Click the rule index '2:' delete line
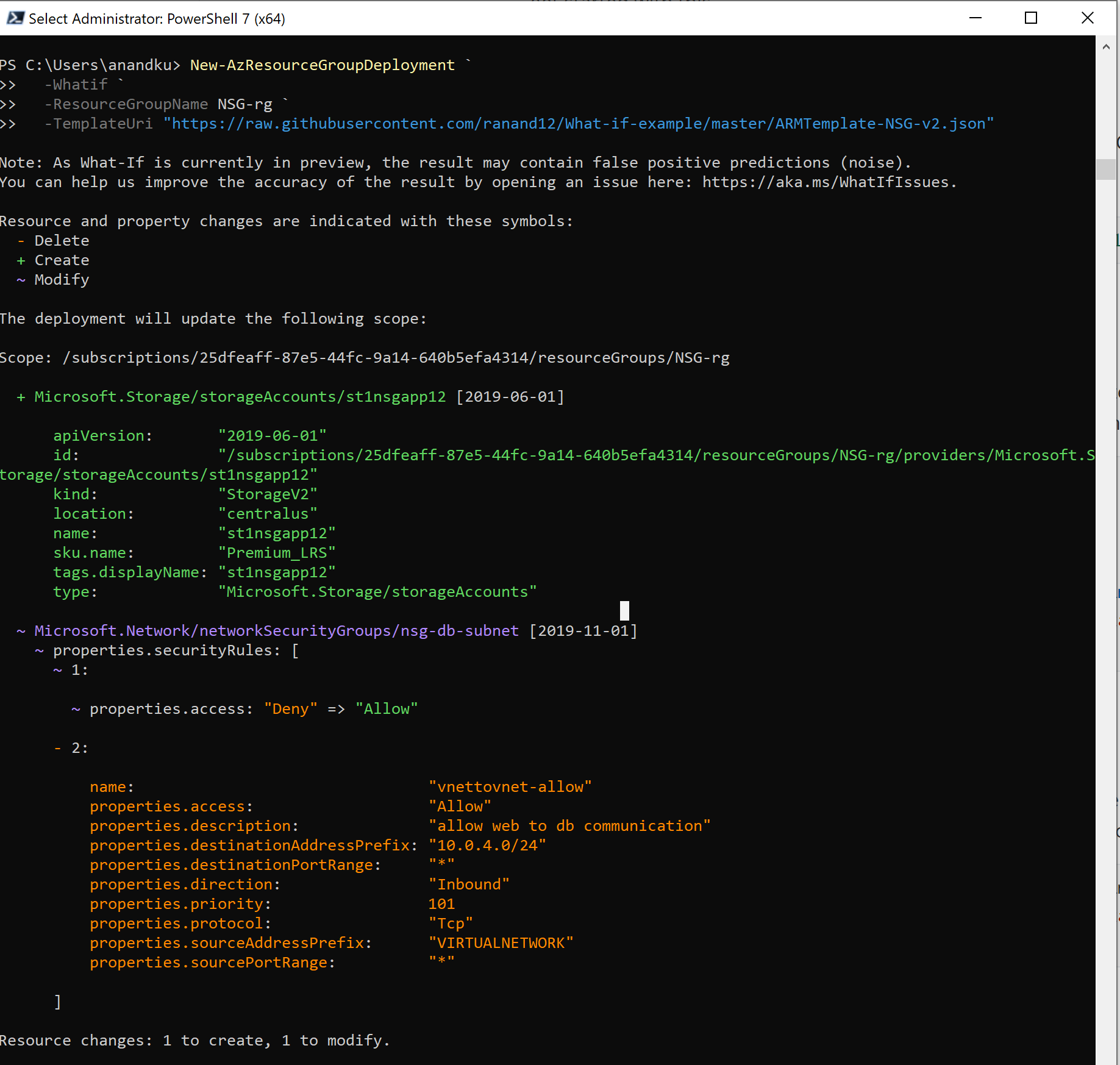The width and height of the screenshot is (1120, 1065). pyautogui.click(x=71, y=748)
